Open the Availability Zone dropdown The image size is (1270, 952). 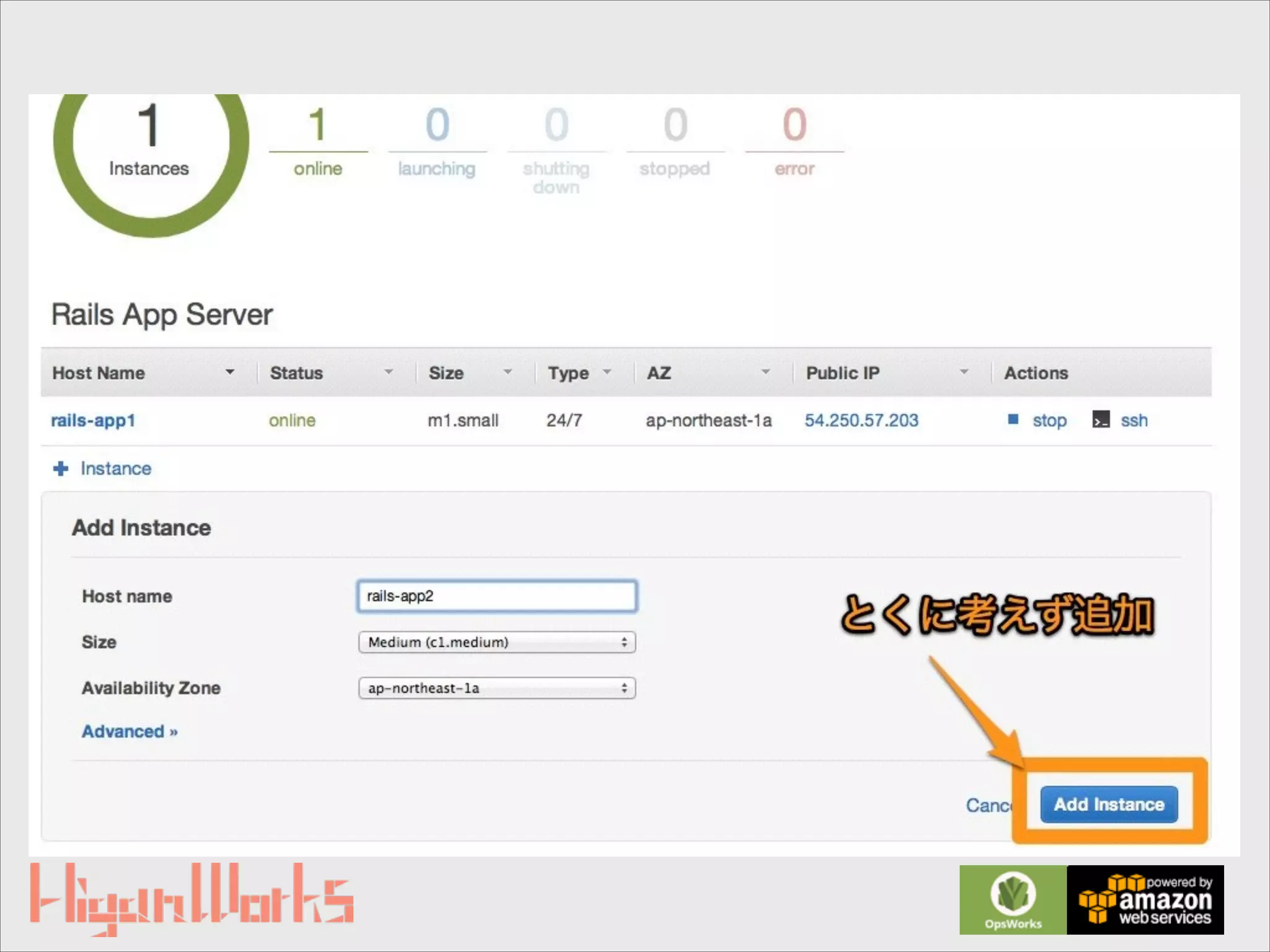(x=497, y=688)
